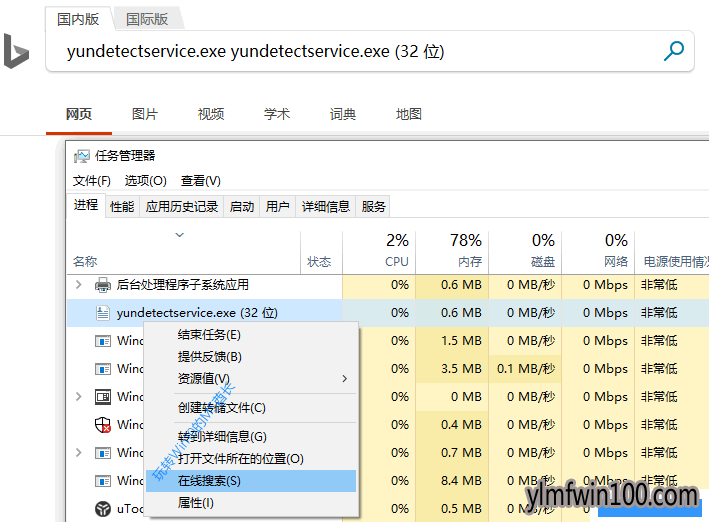709x522 pixels.
Task: Open the 学术 results tab
Action: point(277,114)
